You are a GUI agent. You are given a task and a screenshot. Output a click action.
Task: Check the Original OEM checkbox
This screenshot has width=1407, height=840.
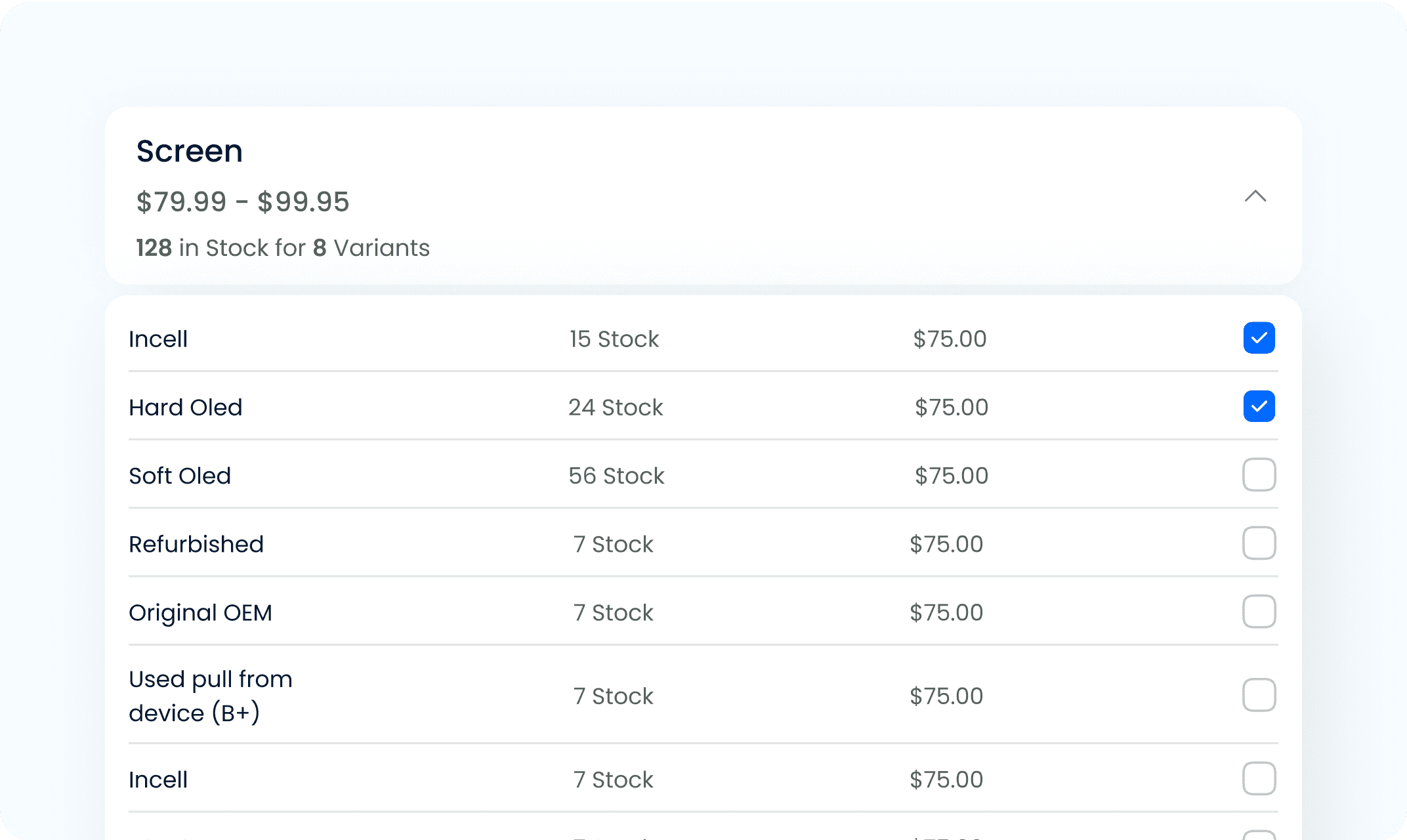click(x=1259, y=612)
